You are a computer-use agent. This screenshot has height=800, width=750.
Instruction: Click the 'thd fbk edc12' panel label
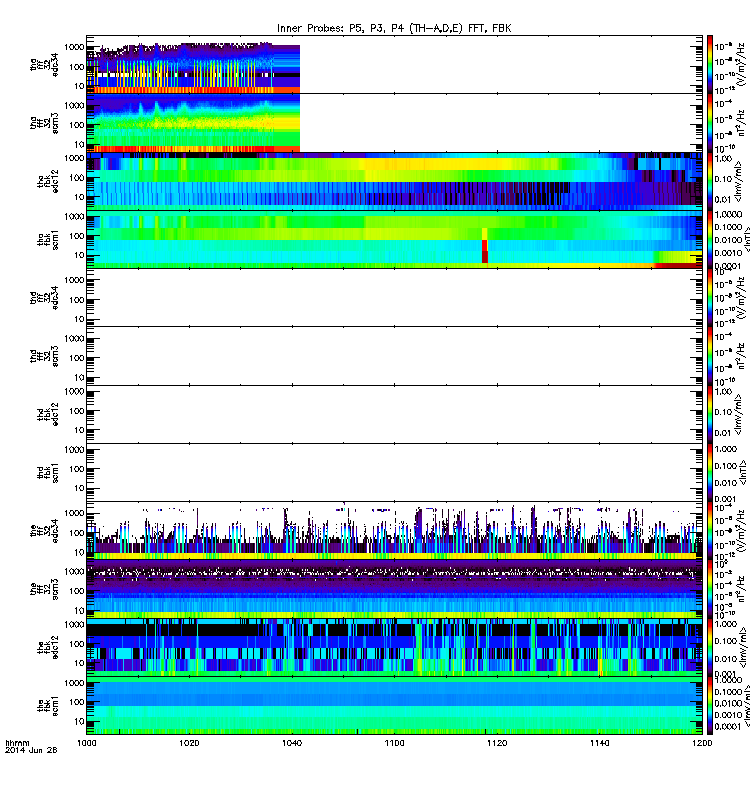pyautogui.click(x=48, y=414)
